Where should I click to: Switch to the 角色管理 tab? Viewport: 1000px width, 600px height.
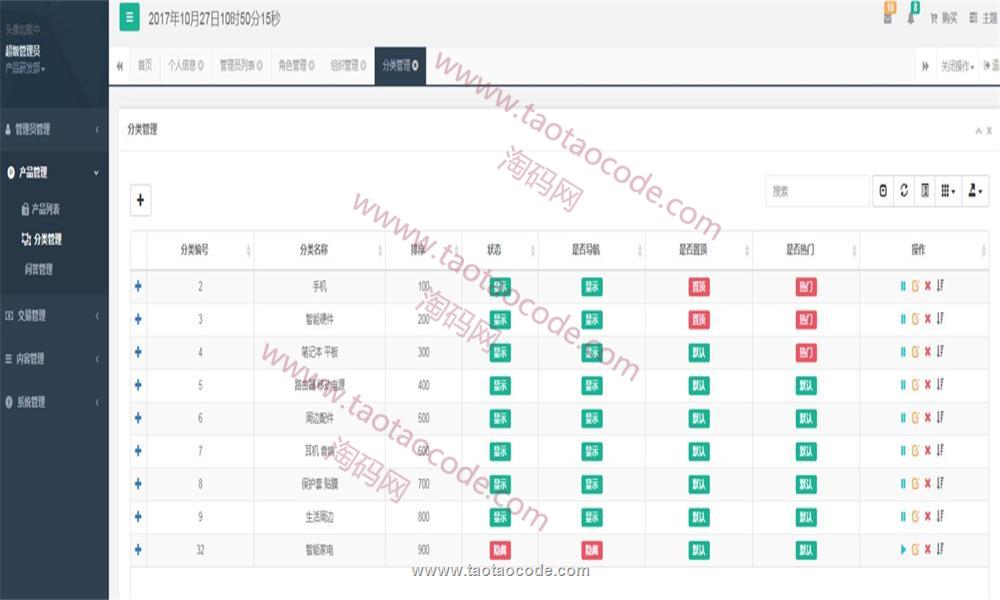pos(295,66)
